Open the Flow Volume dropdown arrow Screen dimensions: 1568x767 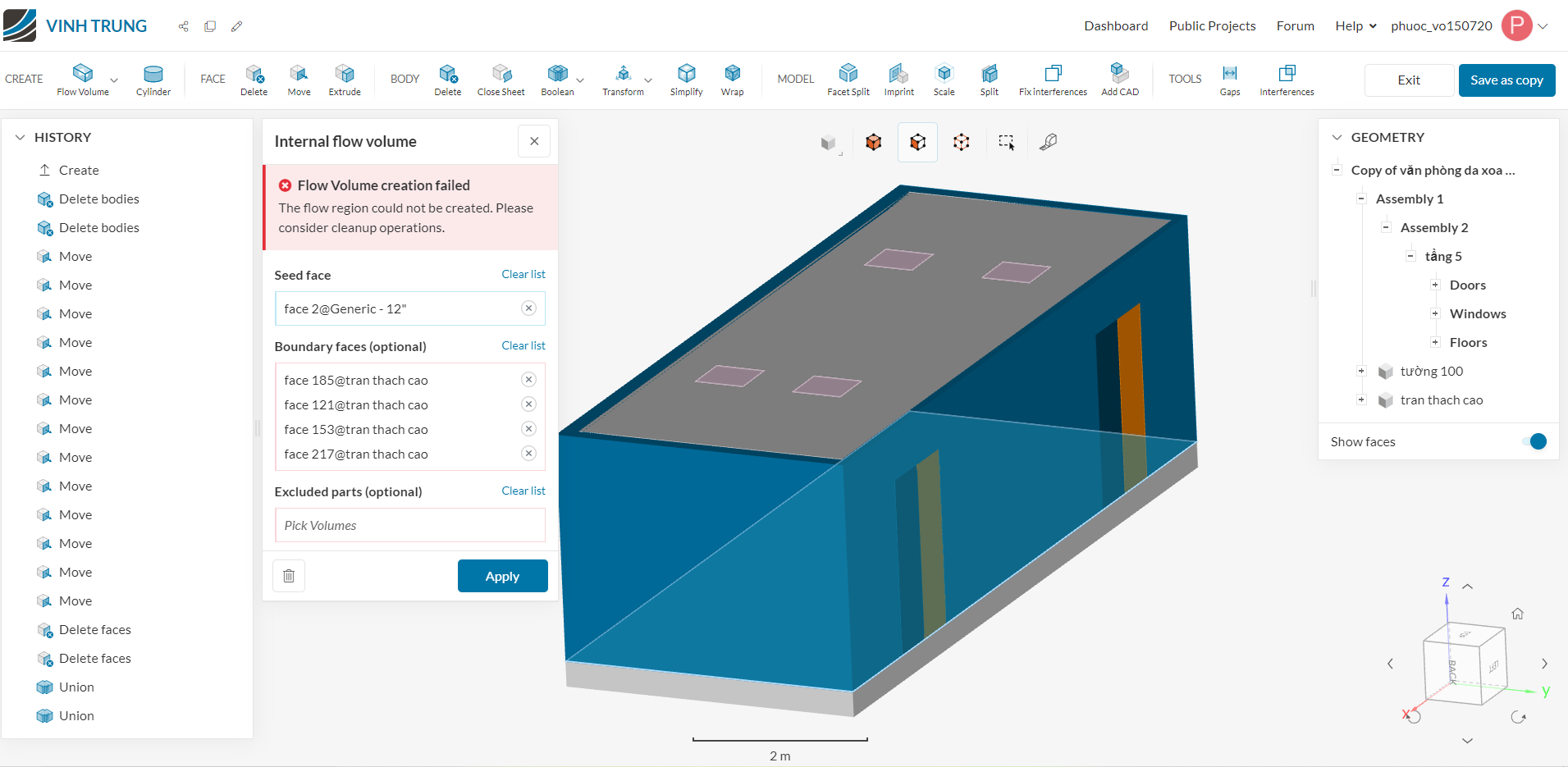pos(114,80)
